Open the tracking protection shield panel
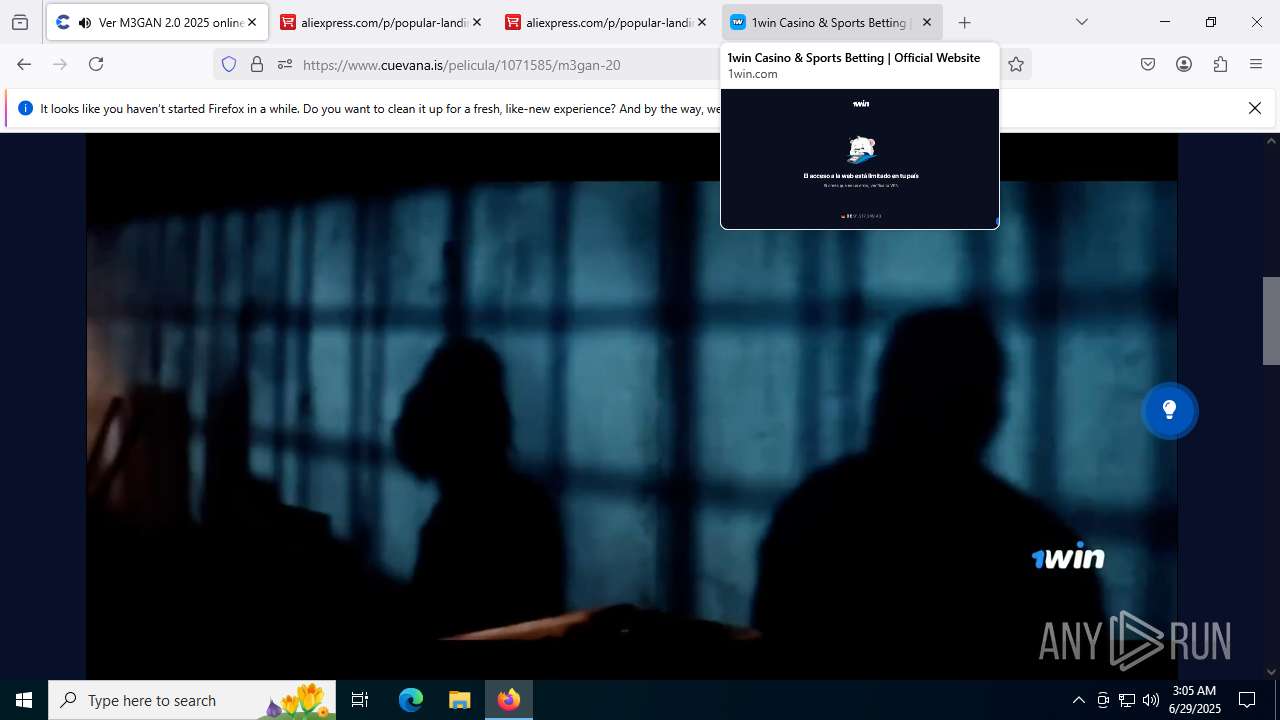Image resolution: width=1280 pixels, height=720 pixels. [229, 64]
